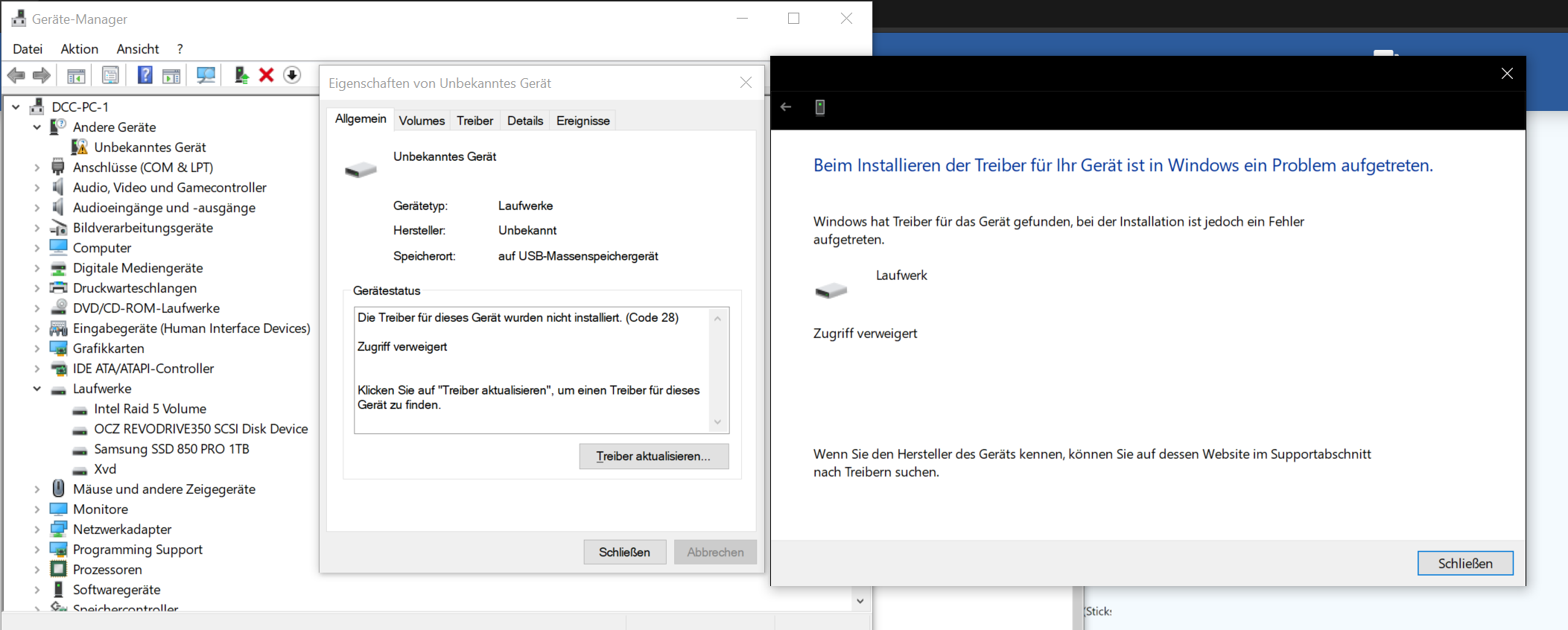The height and width of the screenshot is (630, 1568).
Task: Select Intel Raid 5 Volume drive
Action: [x=150, y=409]
